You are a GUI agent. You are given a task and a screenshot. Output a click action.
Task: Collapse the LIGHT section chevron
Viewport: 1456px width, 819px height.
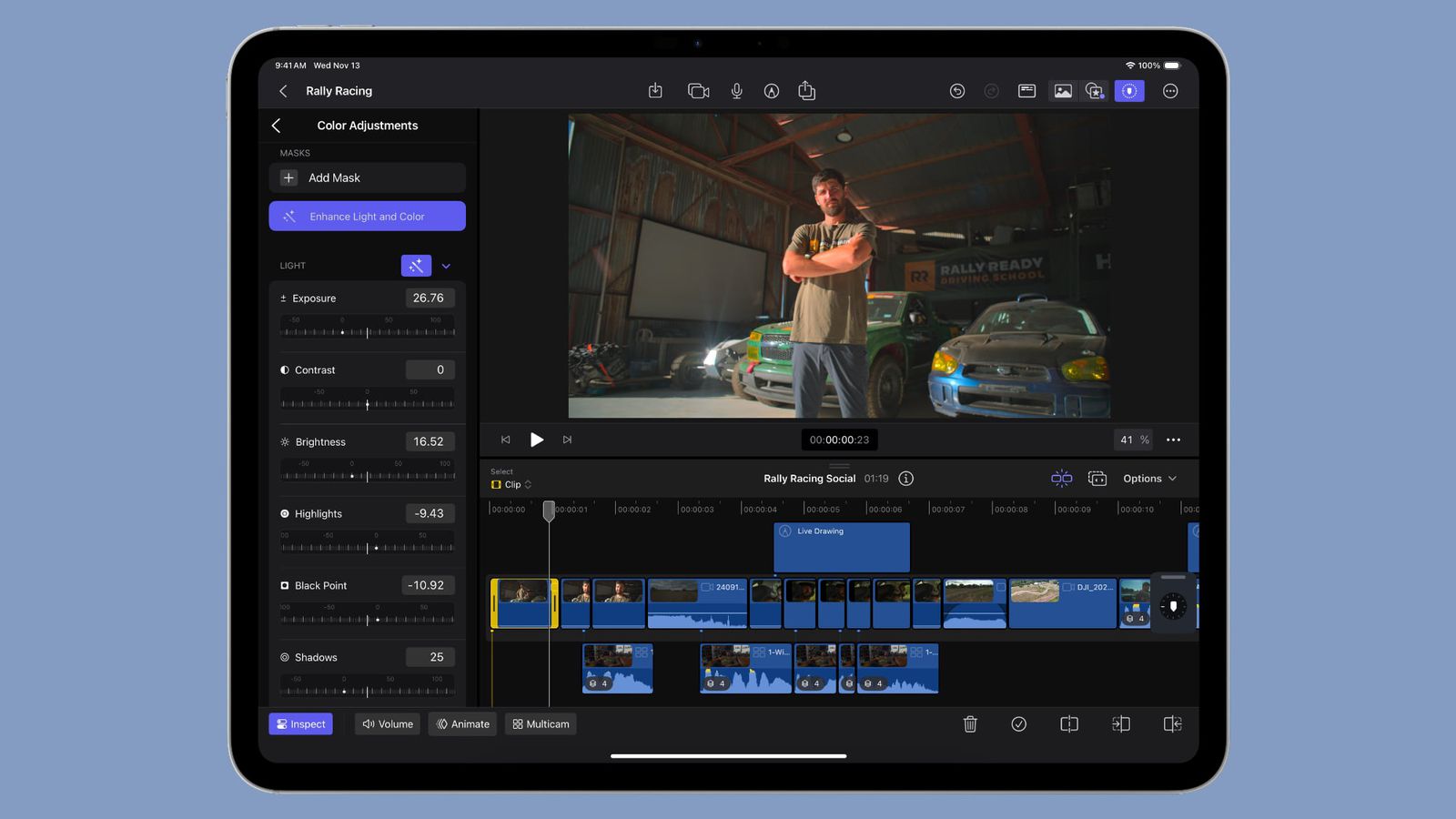point(446,265)
